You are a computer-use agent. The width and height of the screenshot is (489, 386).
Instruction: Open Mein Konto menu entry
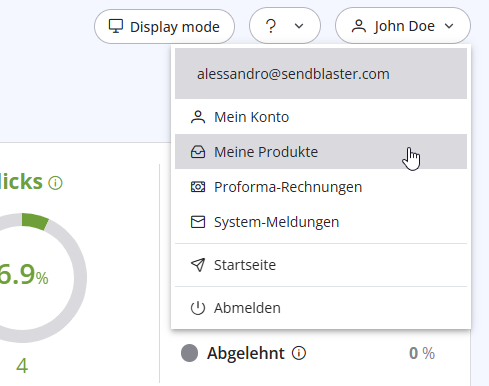click(321, 117)
